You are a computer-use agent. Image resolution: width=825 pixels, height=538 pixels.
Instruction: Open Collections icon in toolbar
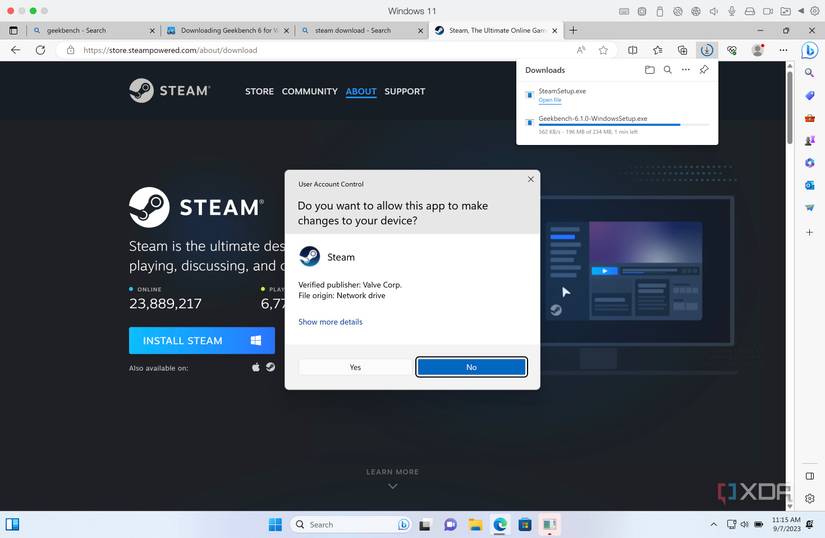point(682,50)
